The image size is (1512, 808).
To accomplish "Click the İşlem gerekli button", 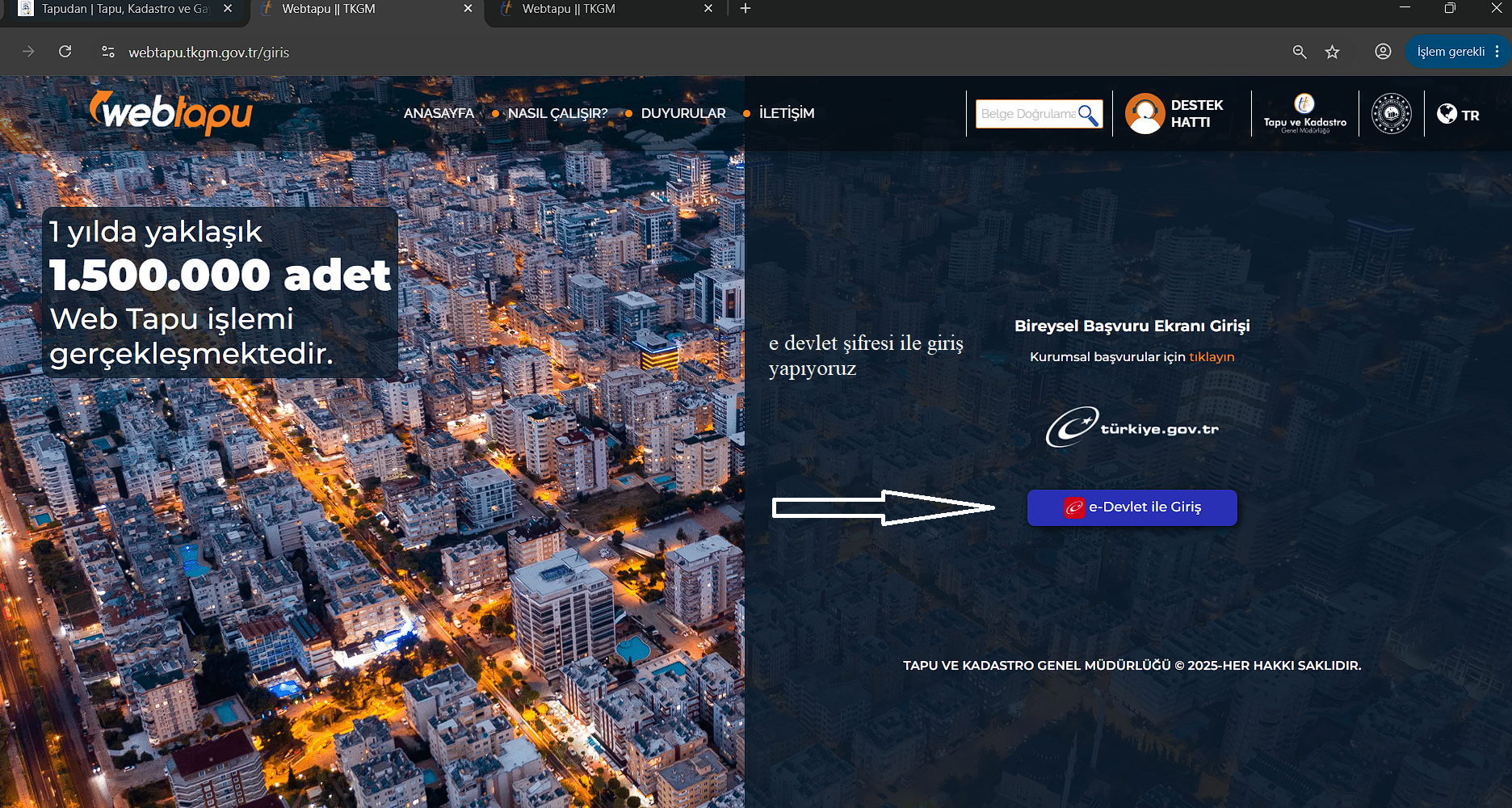I will point(1451,52).
